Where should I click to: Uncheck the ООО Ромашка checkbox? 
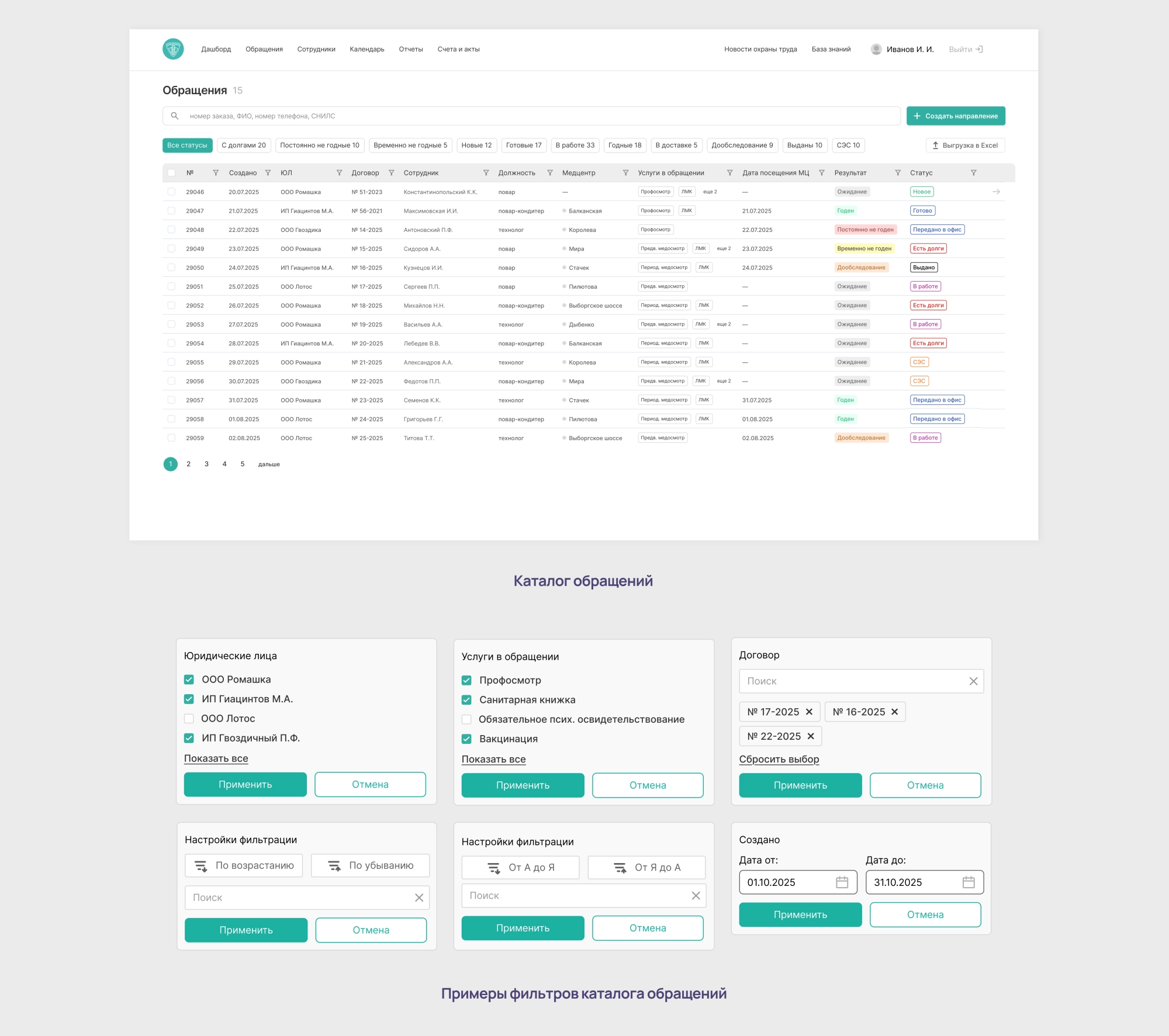189,680
